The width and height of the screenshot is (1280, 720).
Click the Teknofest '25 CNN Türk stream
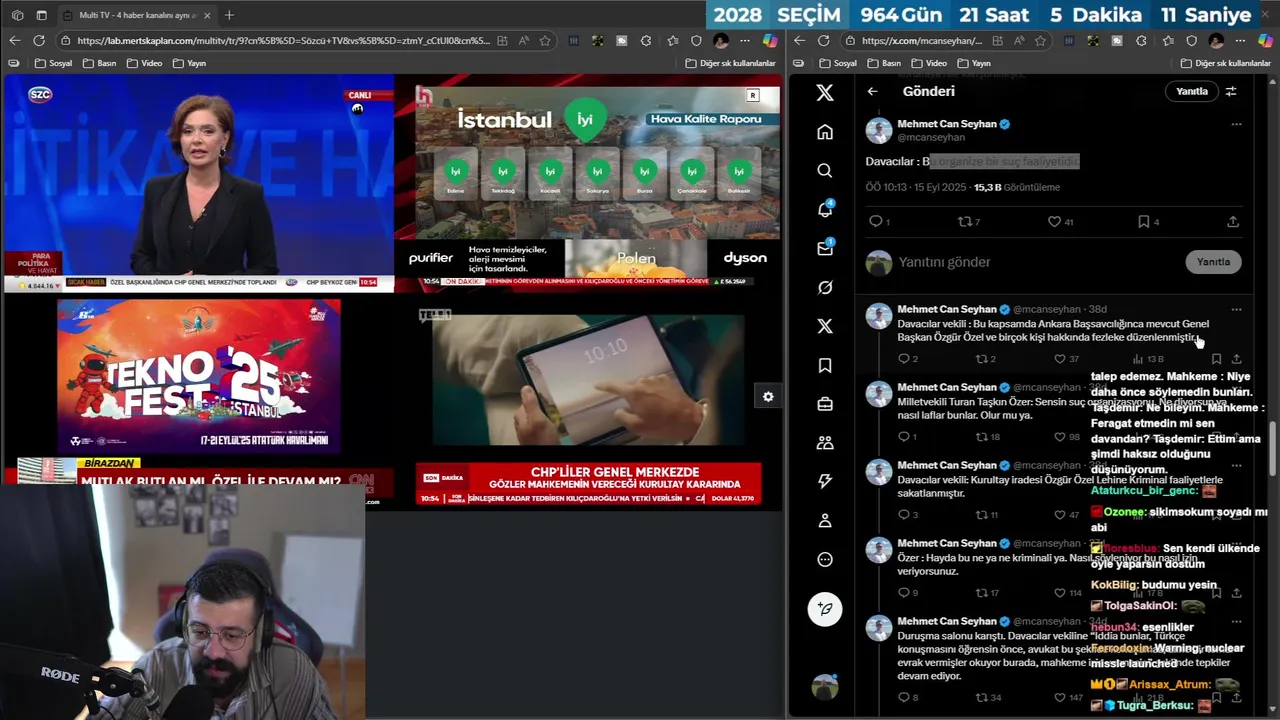[199, 400]
